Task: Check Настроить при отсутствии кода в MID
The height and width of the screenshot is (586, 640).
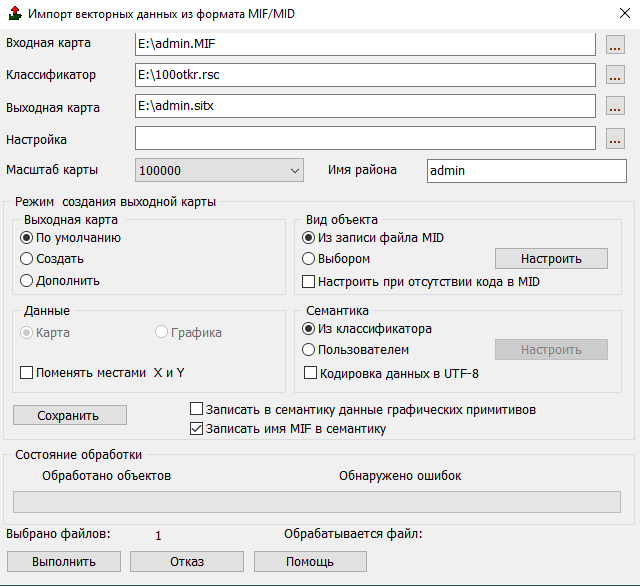Action: (x=310, y=282)
